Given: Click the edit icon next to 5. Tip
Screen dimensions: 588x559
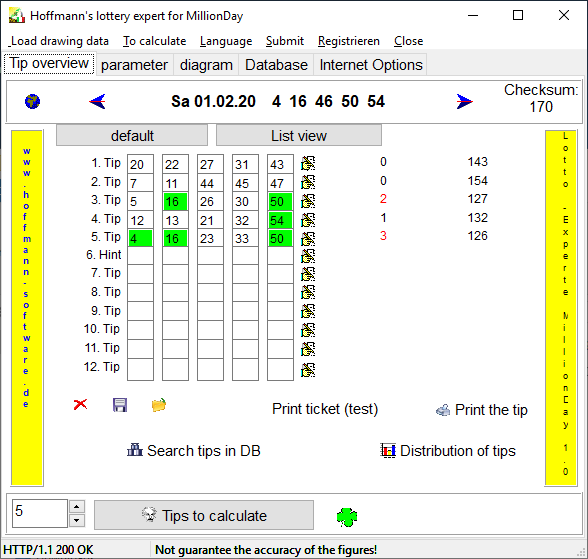Looking at the screenshot, I should pyautogui.click(x=308, y=239).
